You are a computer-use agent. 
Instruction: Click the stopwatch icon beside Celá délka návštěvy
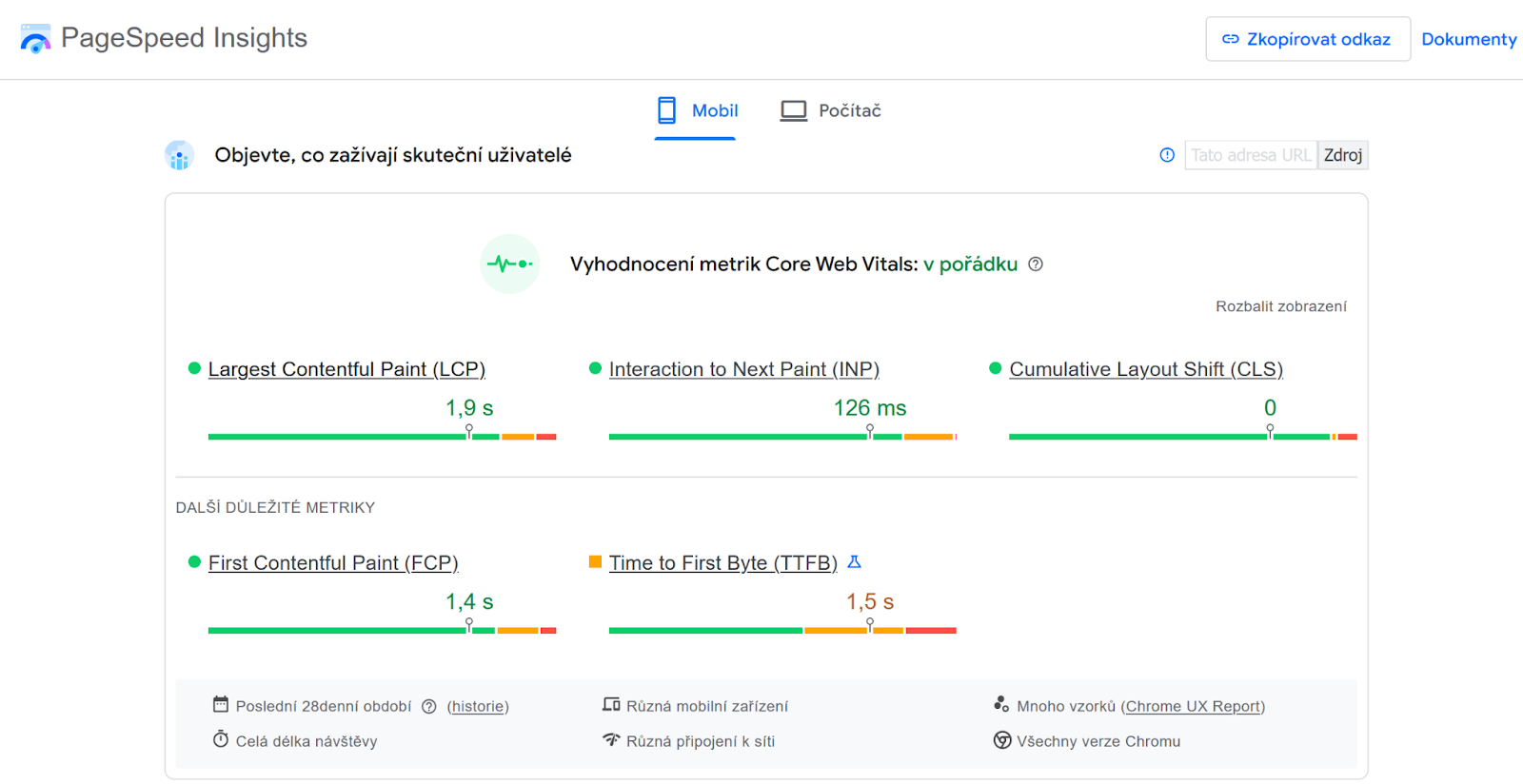[221, 739]
